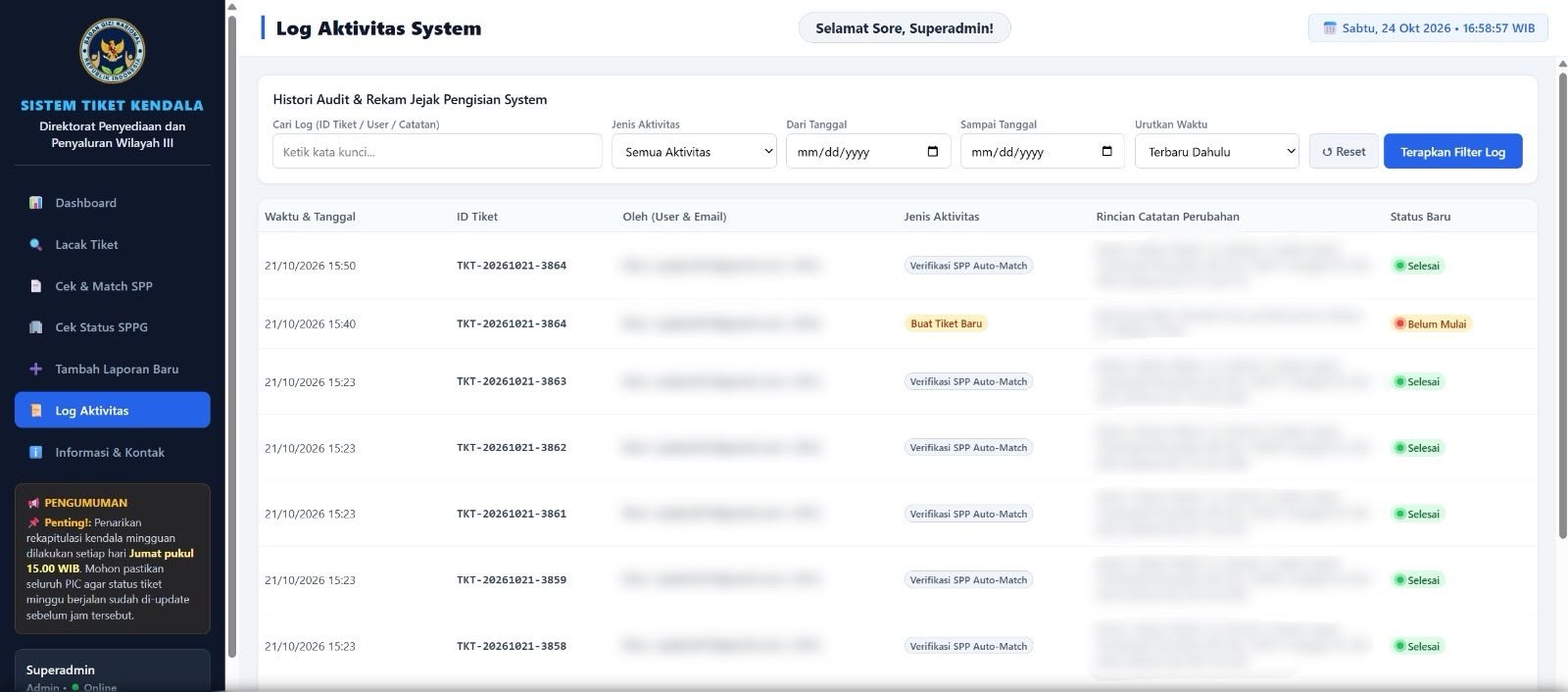Image resolution: width=1568 pixels, height=692 pixels.
Task: Click ticket ID TKT-20261021-3863
Action: point(512,381)
